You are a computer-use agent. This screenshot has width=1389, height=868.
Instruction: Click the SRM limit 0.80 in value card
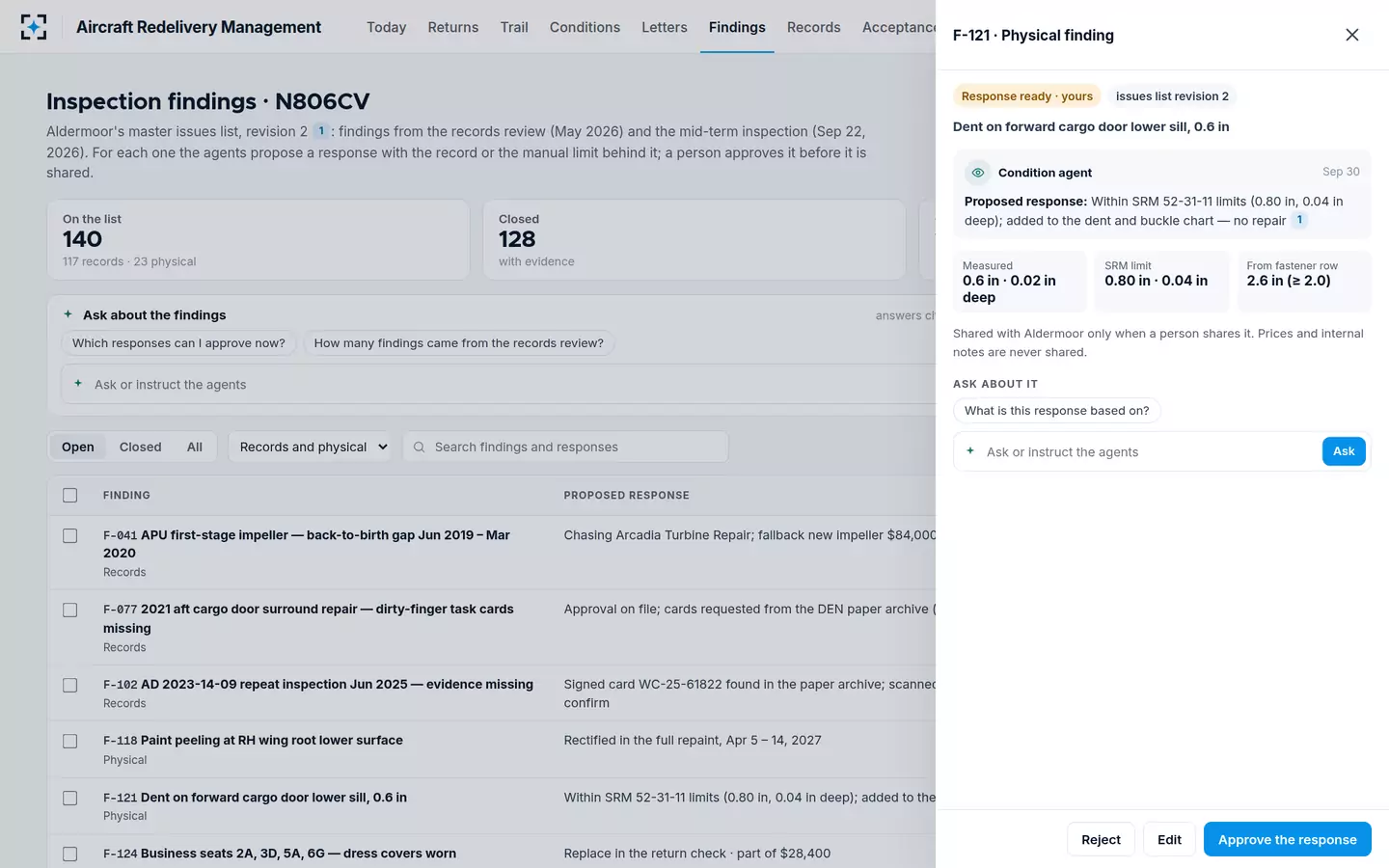(x=1161, y=282)
